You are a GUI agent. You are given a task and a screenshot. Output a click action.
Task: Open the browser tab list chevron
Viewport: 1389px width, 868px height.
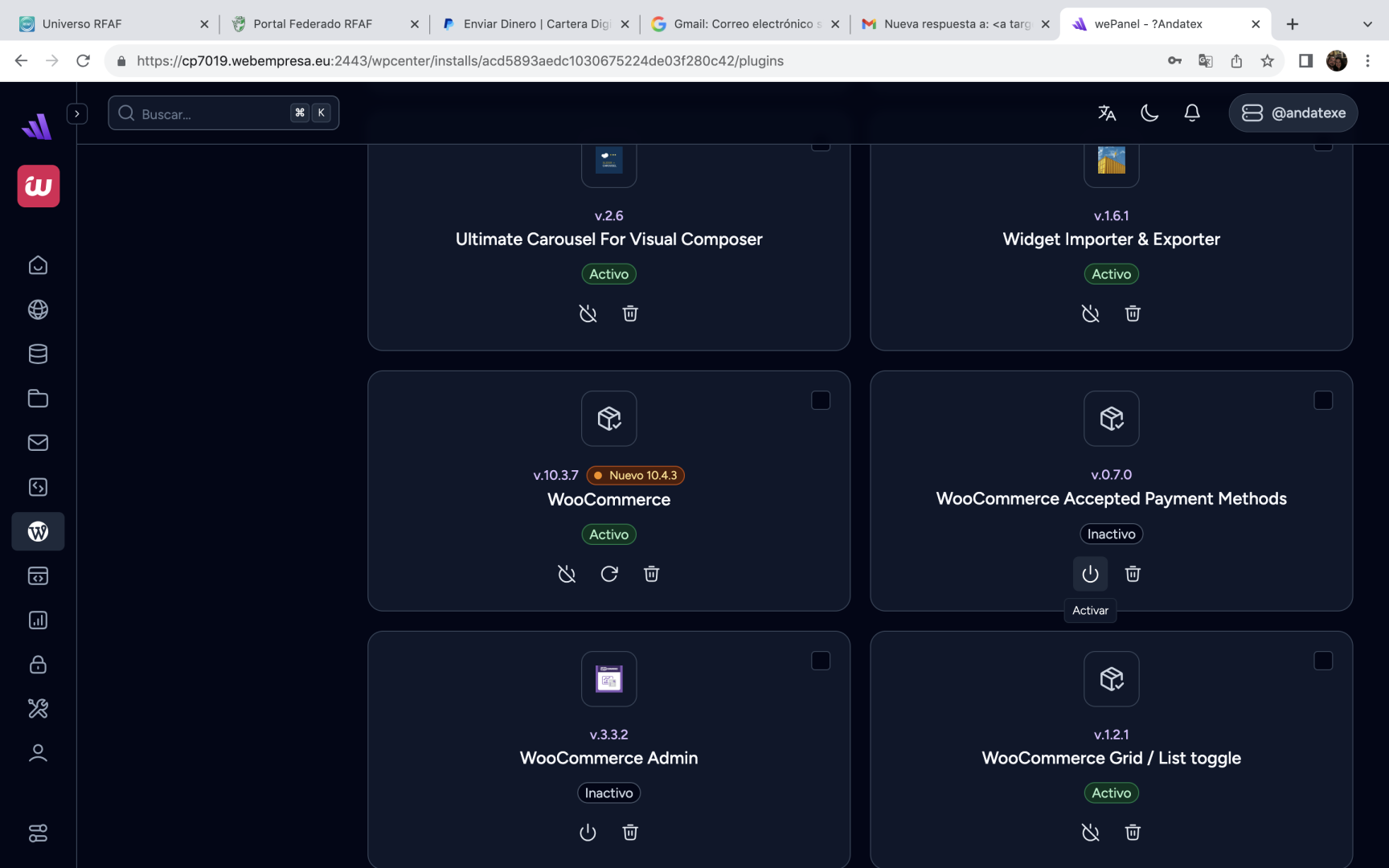tap(1367, 24)
